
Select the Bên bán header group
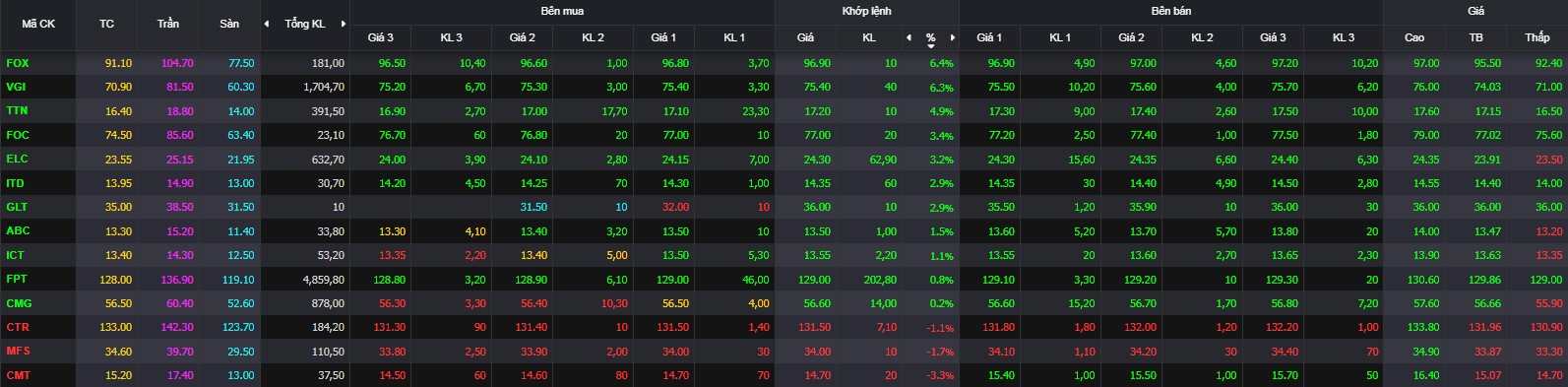[x=1171, y=11]
